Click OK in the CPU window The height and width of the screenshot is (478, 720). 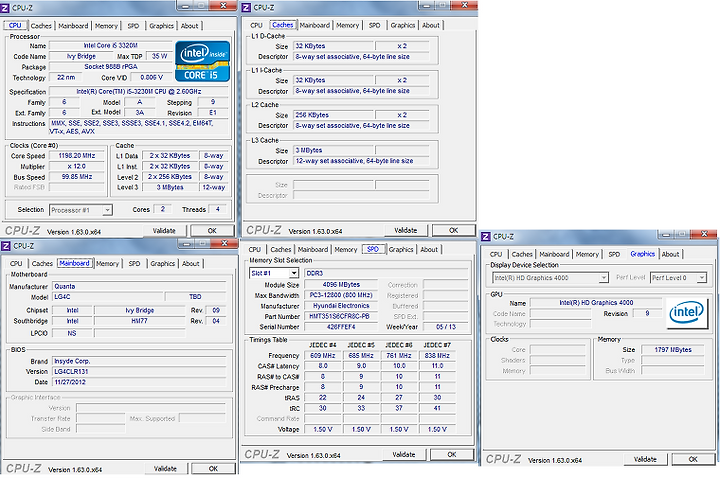click(212, 231)
